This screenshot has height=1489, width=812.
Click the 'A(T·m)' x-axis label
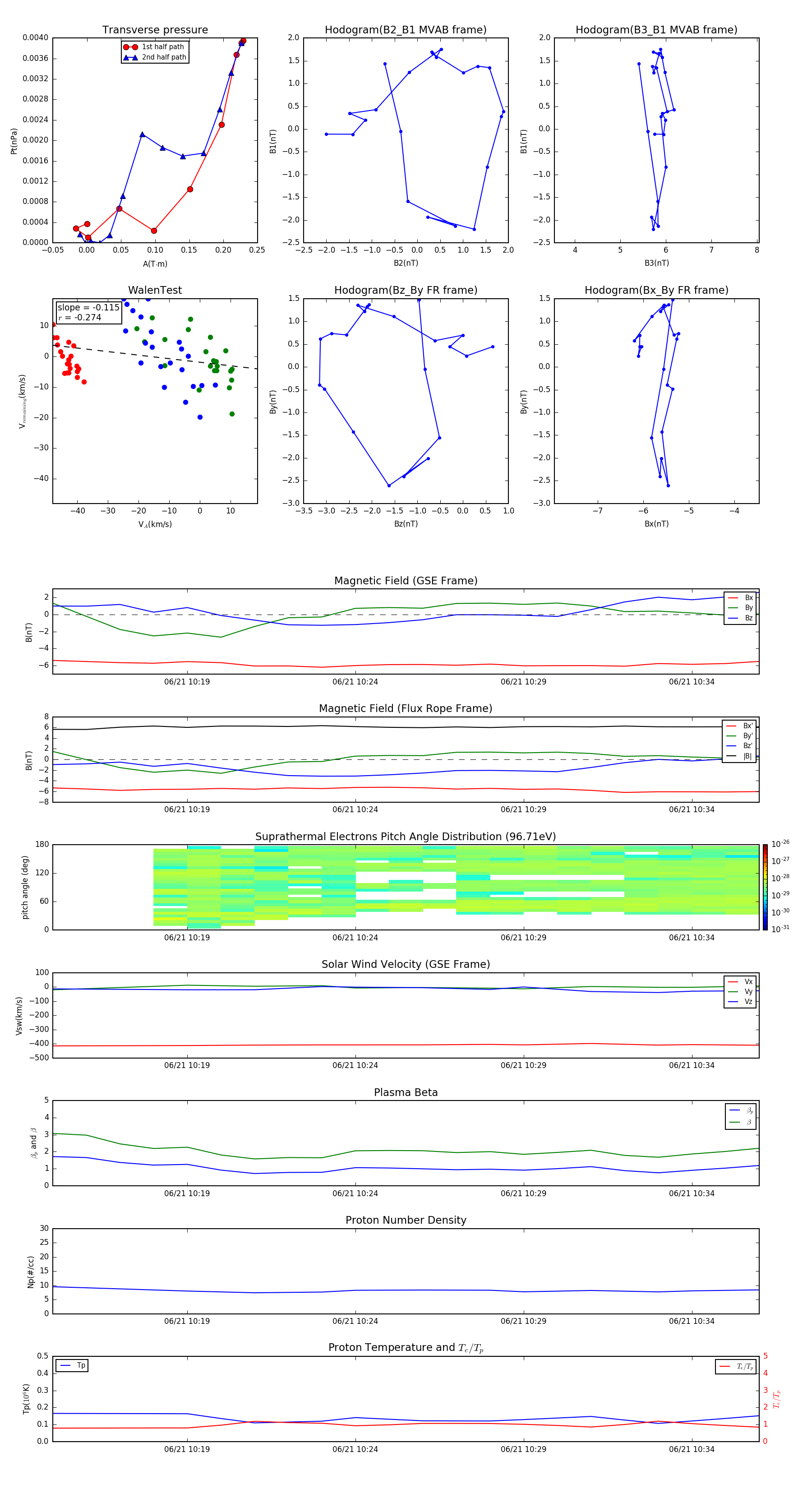click(x=155, y=264)
